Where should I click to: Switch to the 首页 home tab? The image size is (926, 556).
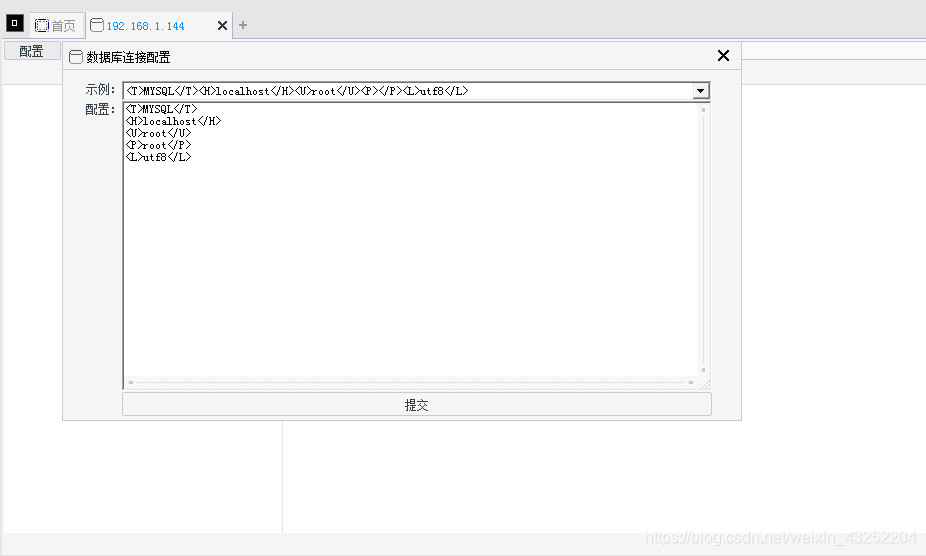point(56,25)
